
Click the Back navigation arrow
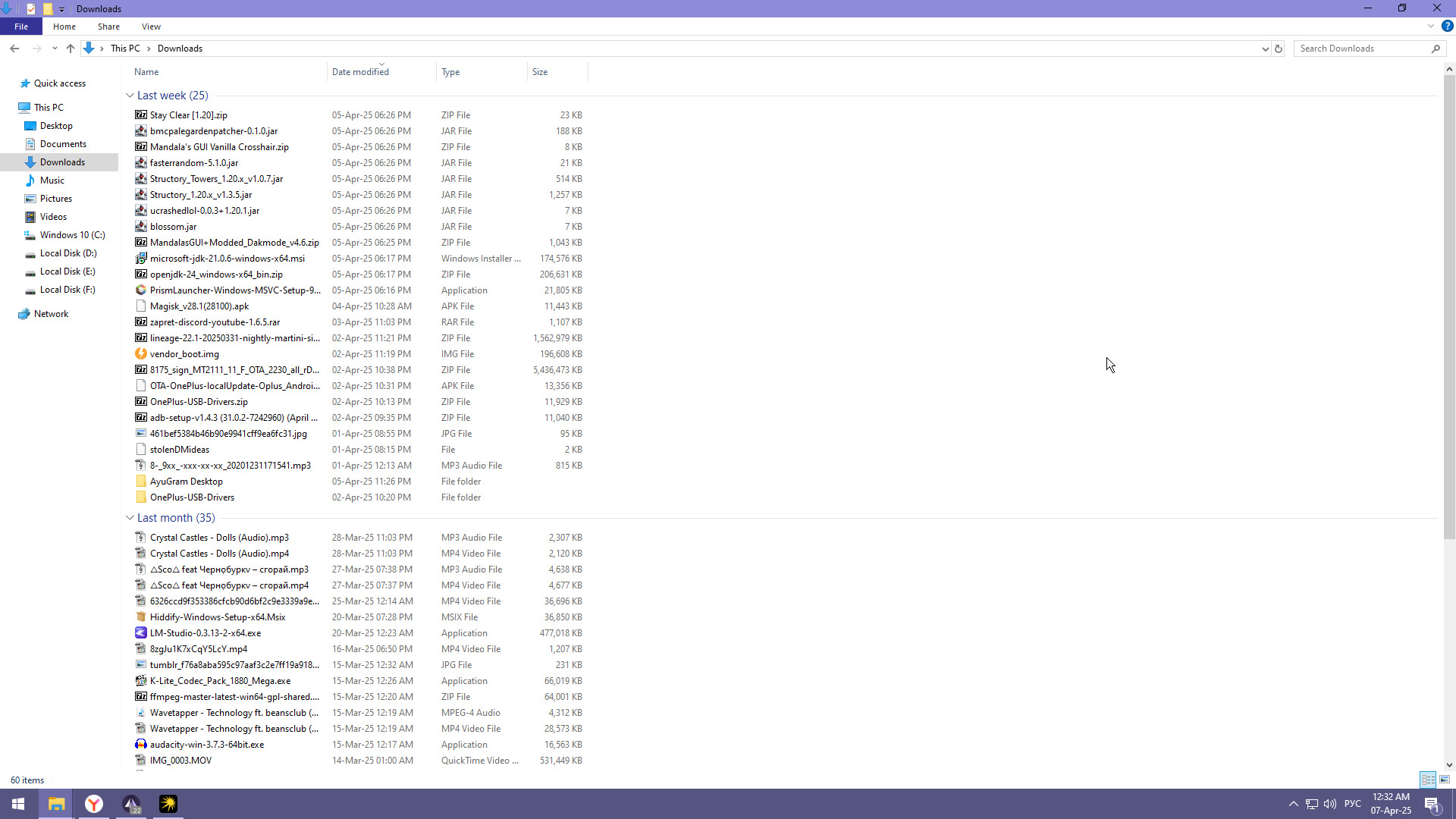point(14,49)
